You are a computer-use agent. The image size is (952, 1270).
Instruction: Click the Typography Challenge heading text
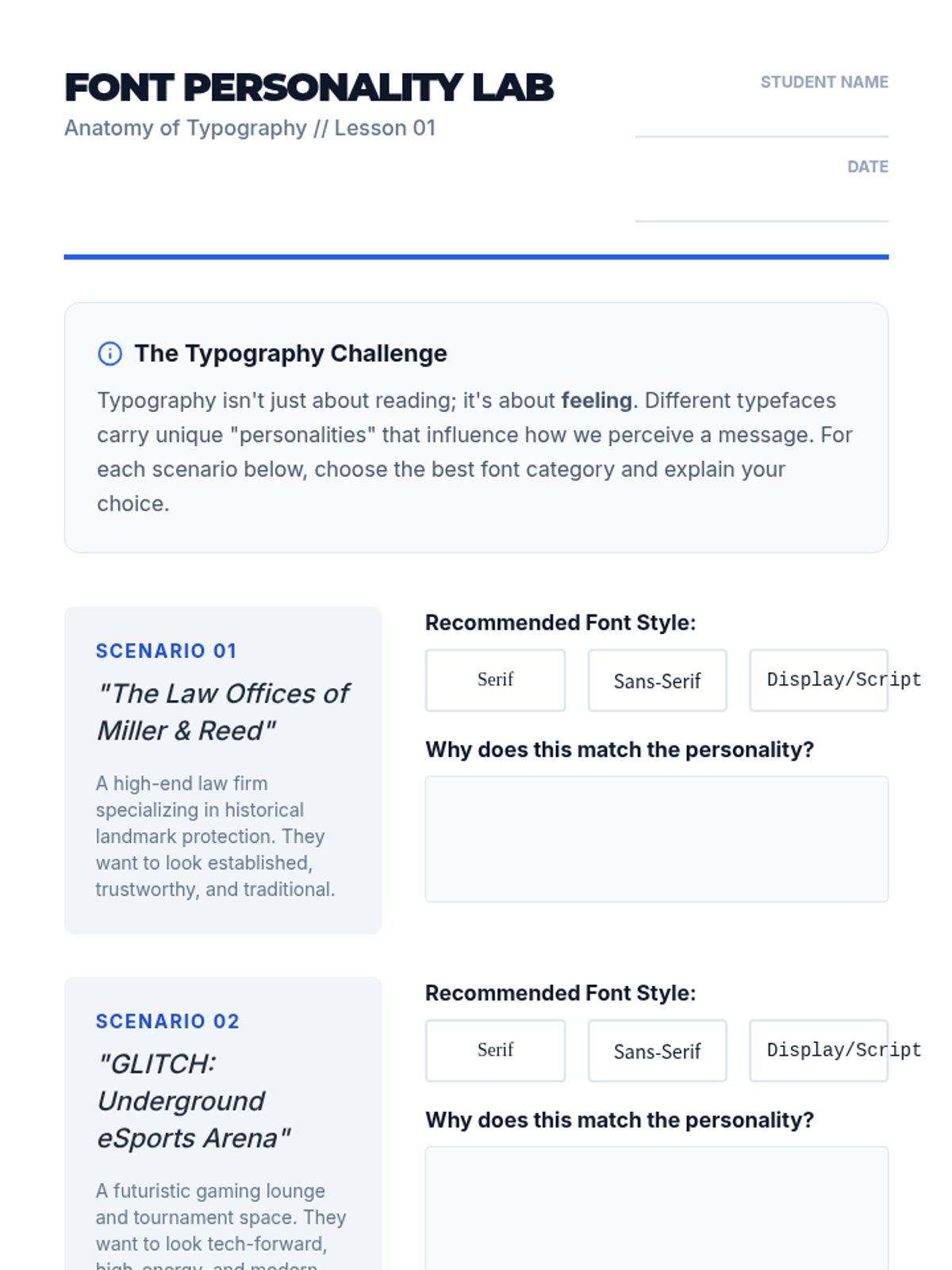[x=290, y=353]
